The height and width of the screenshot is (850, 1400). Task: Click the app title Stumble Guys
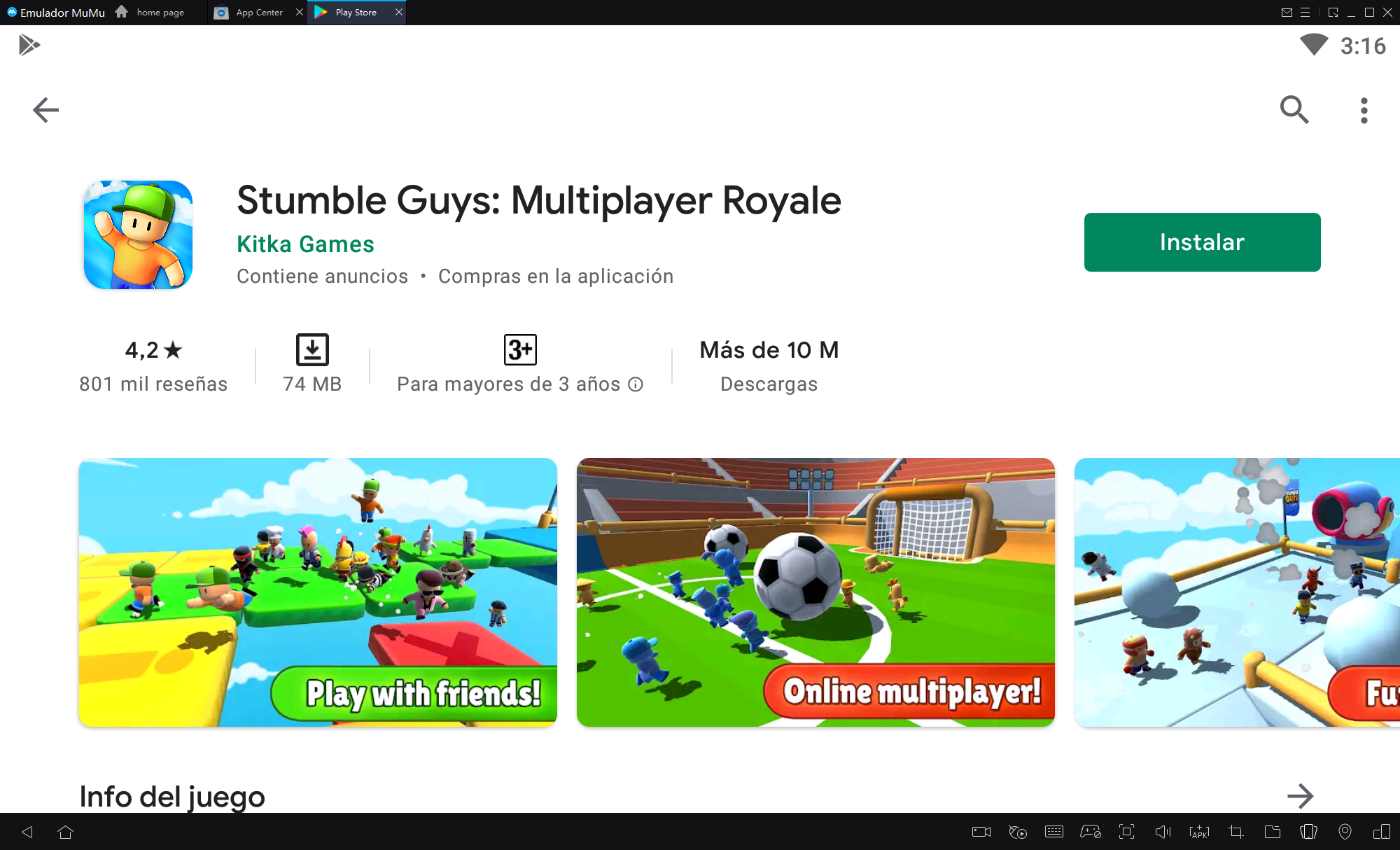pyautogui.click(x=539, y=200)
